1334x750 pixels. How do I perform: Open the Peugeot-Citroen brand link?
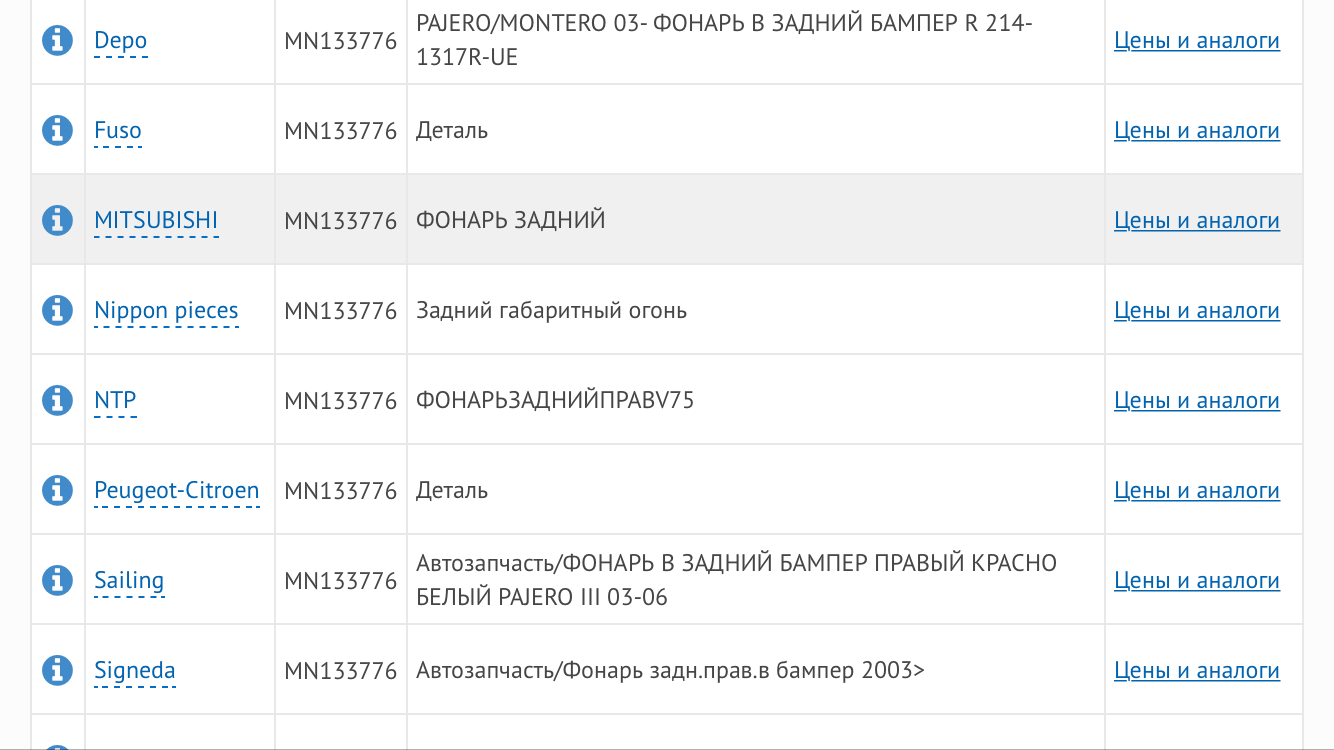176,491
